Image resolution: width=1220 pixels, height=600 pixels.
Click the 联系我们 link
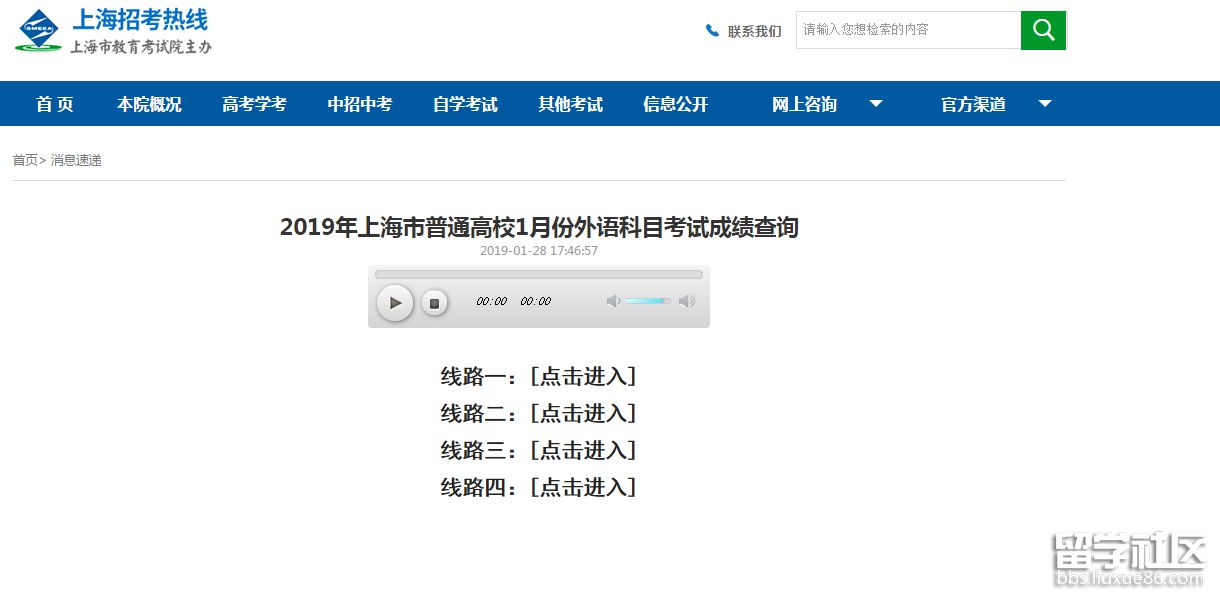click(x=754, y=31)
